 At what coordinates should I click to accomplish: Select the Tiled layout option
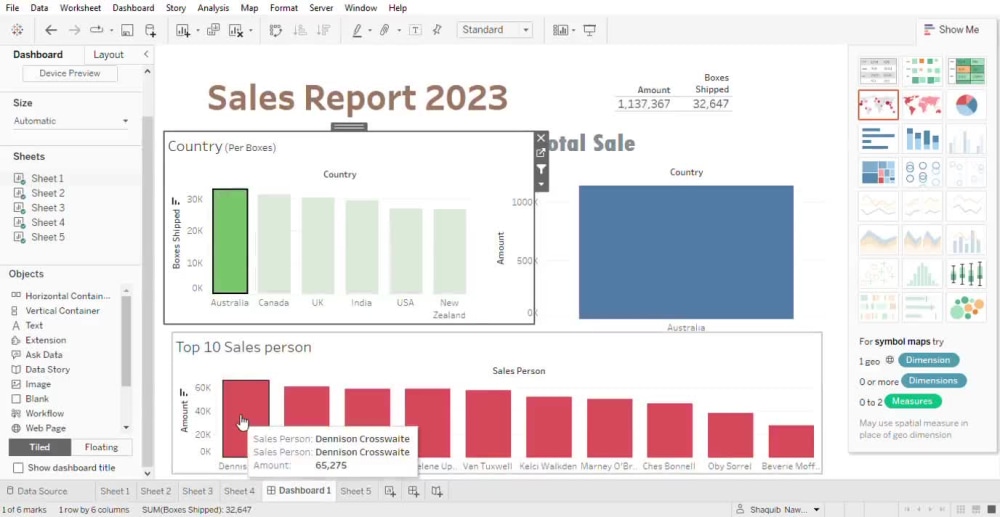point(40,447)
